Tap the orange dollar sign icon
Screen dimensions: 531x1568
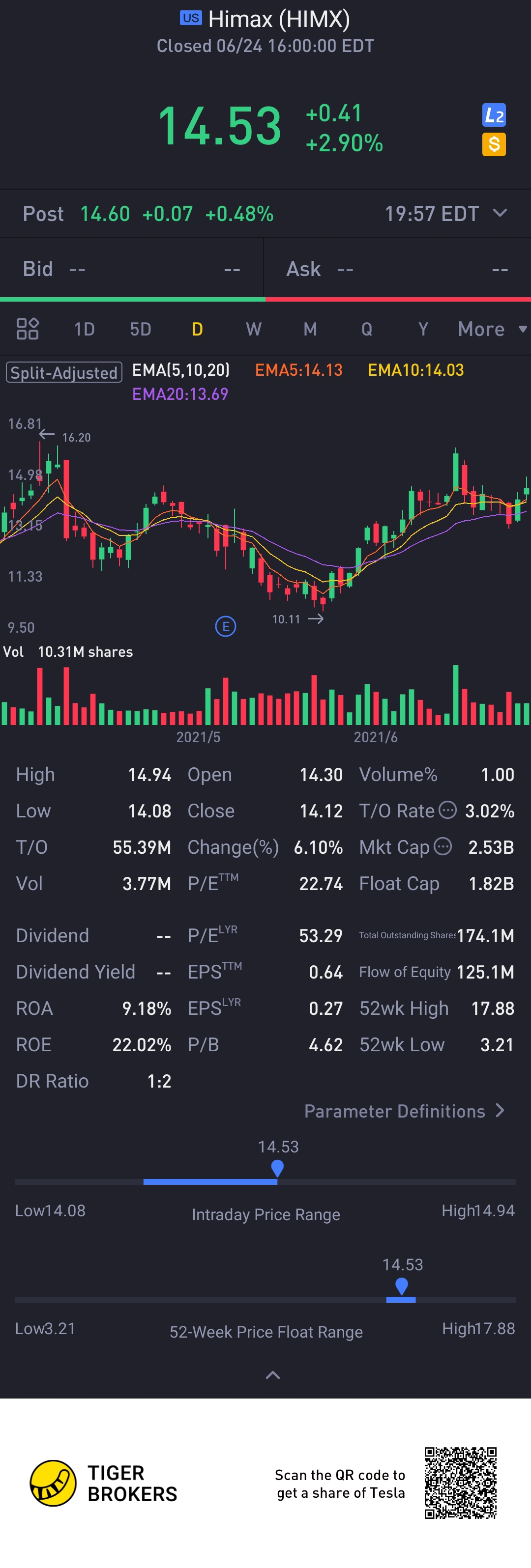coord(494,145)
